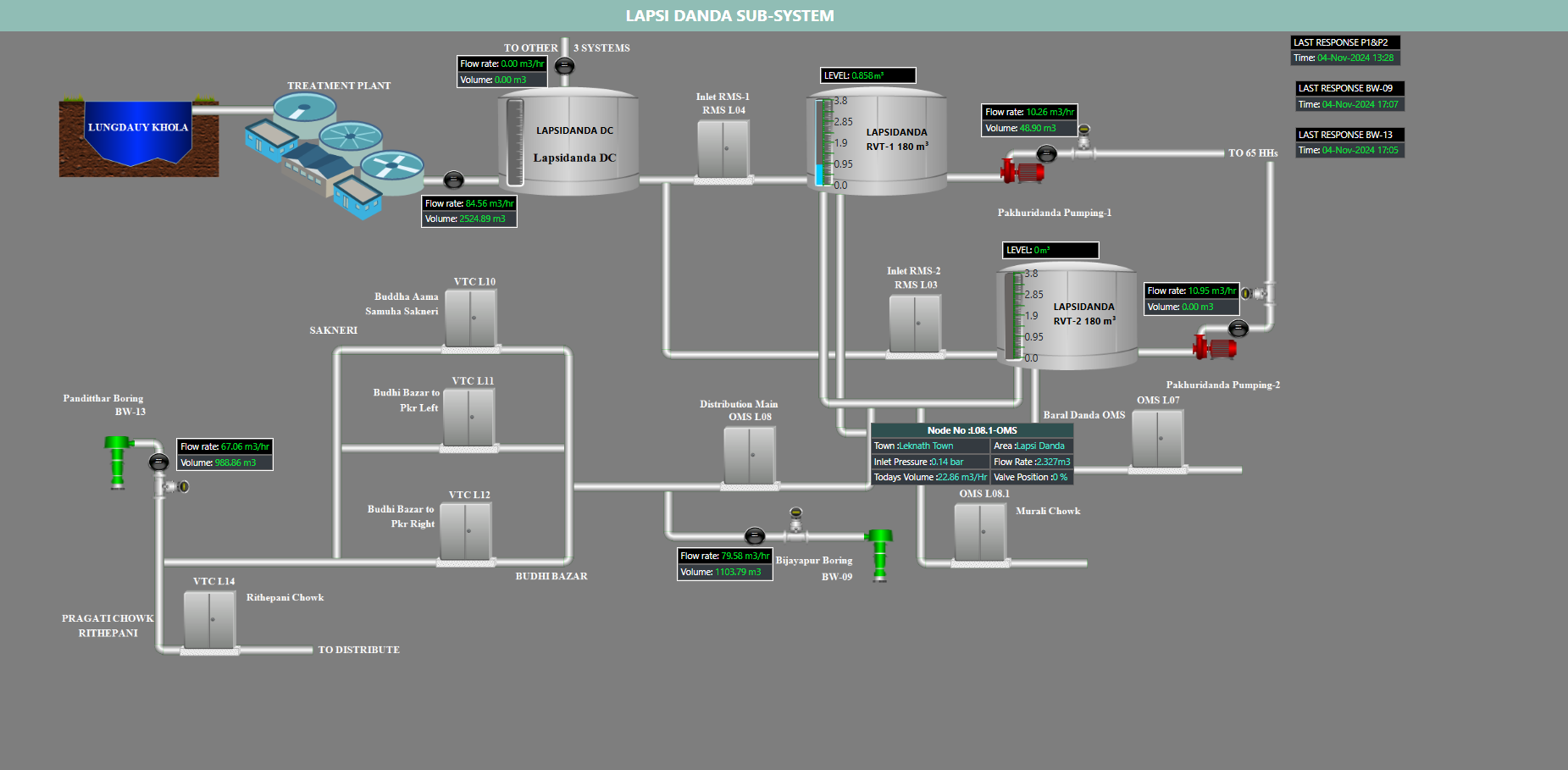This screenshot has width=1568, height=770.
Task: Select the Lungdauy Khola water source
Action: pyautogui.click(x=138, y=136)
